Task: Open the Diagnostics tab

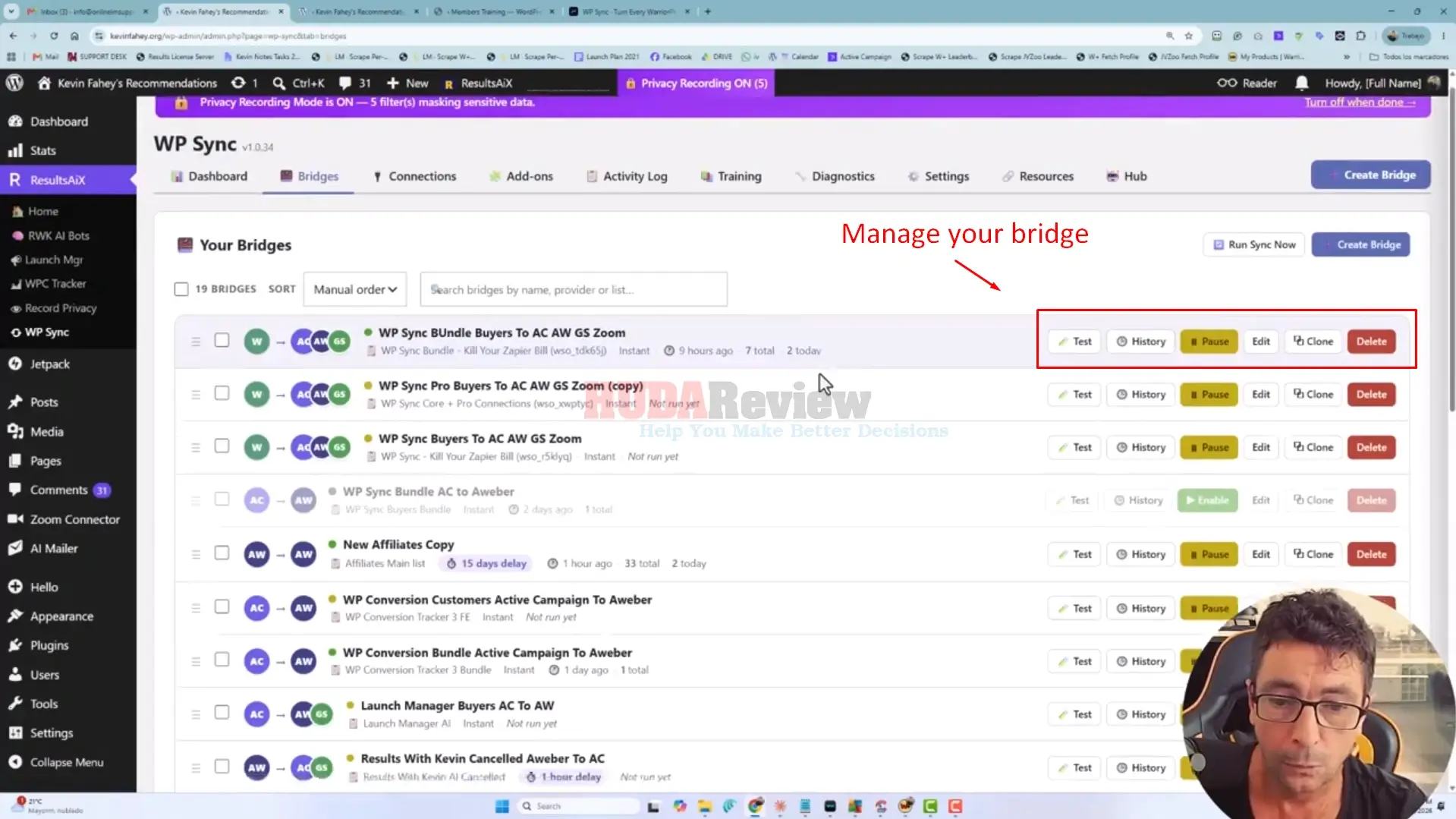Action: [x=835, y=176]
